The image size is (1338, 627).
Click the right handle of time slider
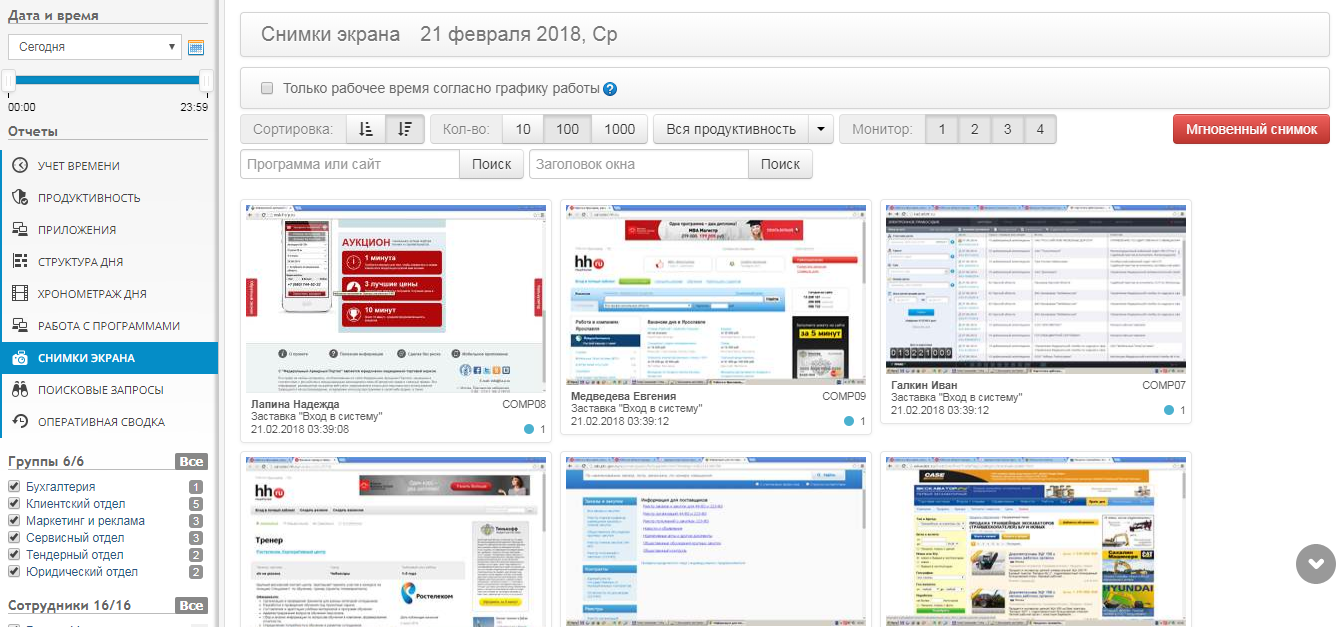pos(206,81)
